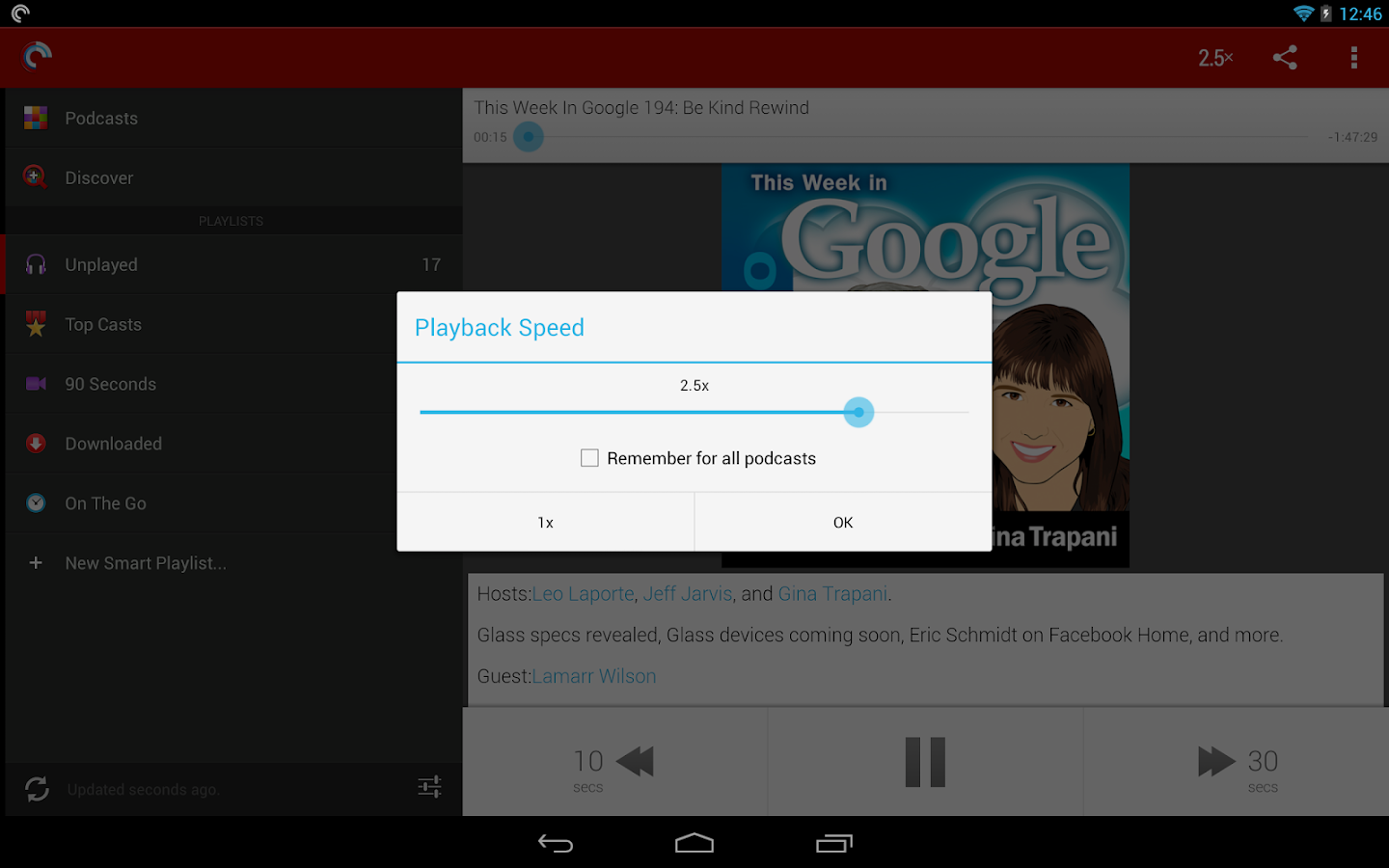Open Discover via its magnifier icon

coord(36,177)
